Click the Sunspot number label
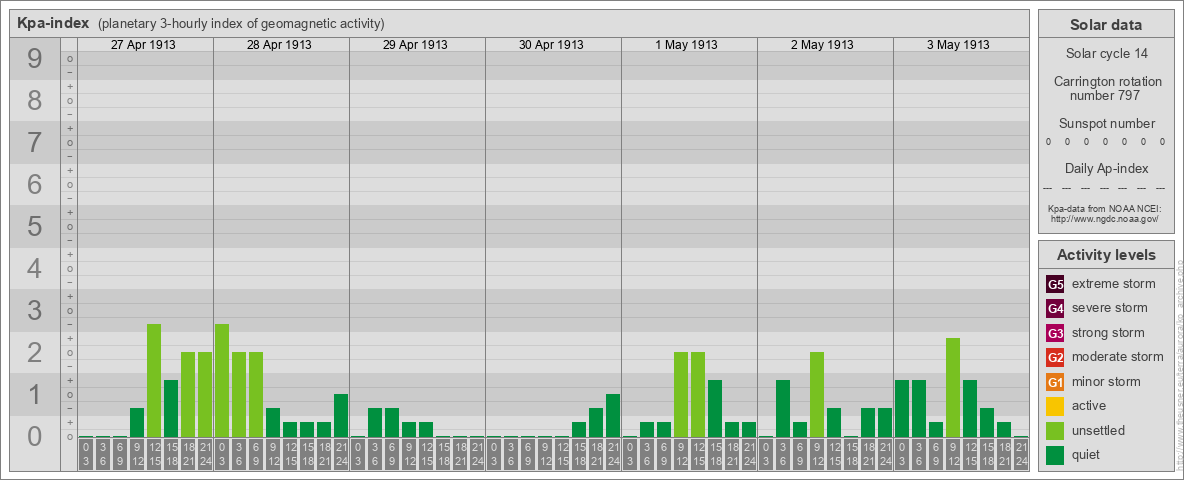The image size is (1184, 480). point(1105,124)
